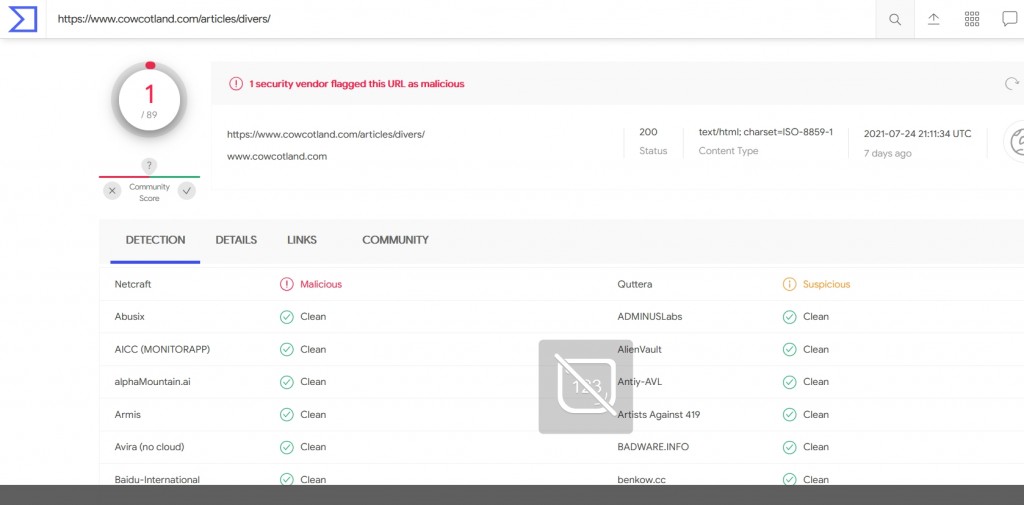The image size is (1024, 505).
Task: Click the malicious alert icon in banner
Action: point(236,84)
